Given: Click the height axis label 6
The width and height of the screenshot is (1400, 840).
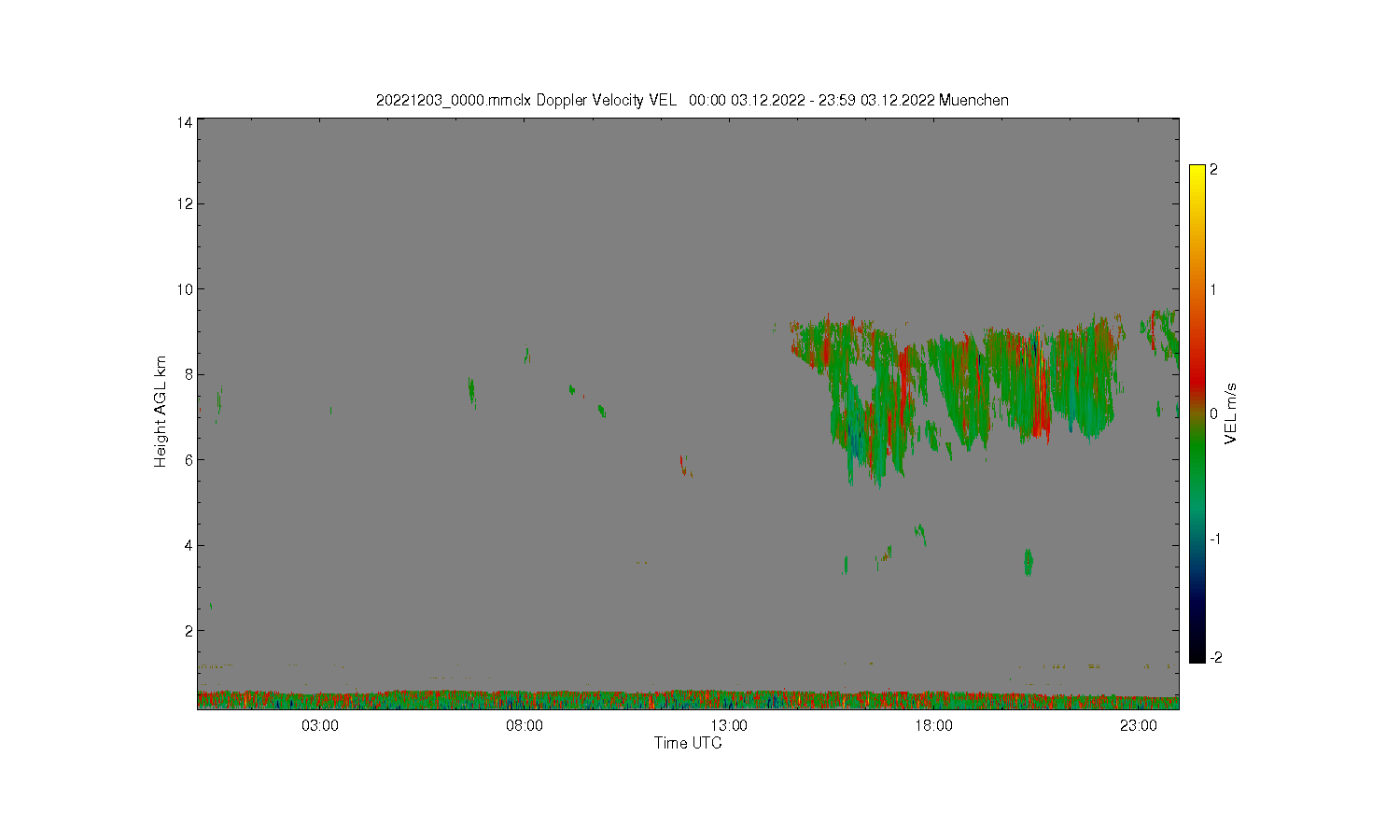Looking at the screenshot, I should point(189,460).
